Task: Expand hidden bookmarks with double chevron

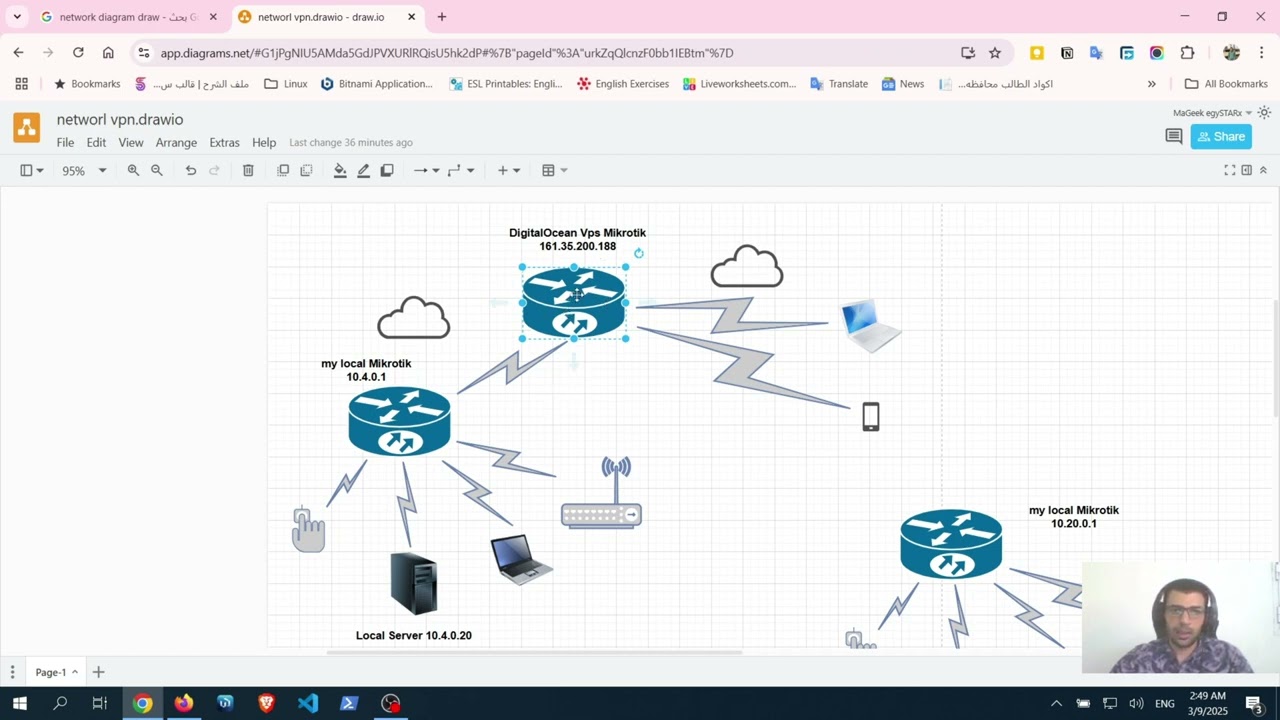Action: coord(1152,84)
